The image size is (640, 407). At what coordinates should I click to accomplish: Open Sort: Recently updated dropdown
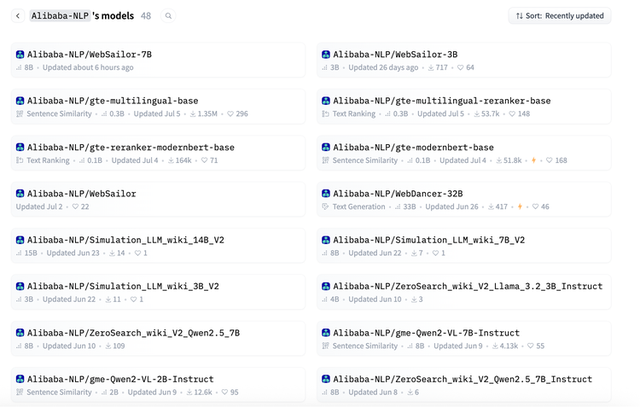tap(560, 16)
